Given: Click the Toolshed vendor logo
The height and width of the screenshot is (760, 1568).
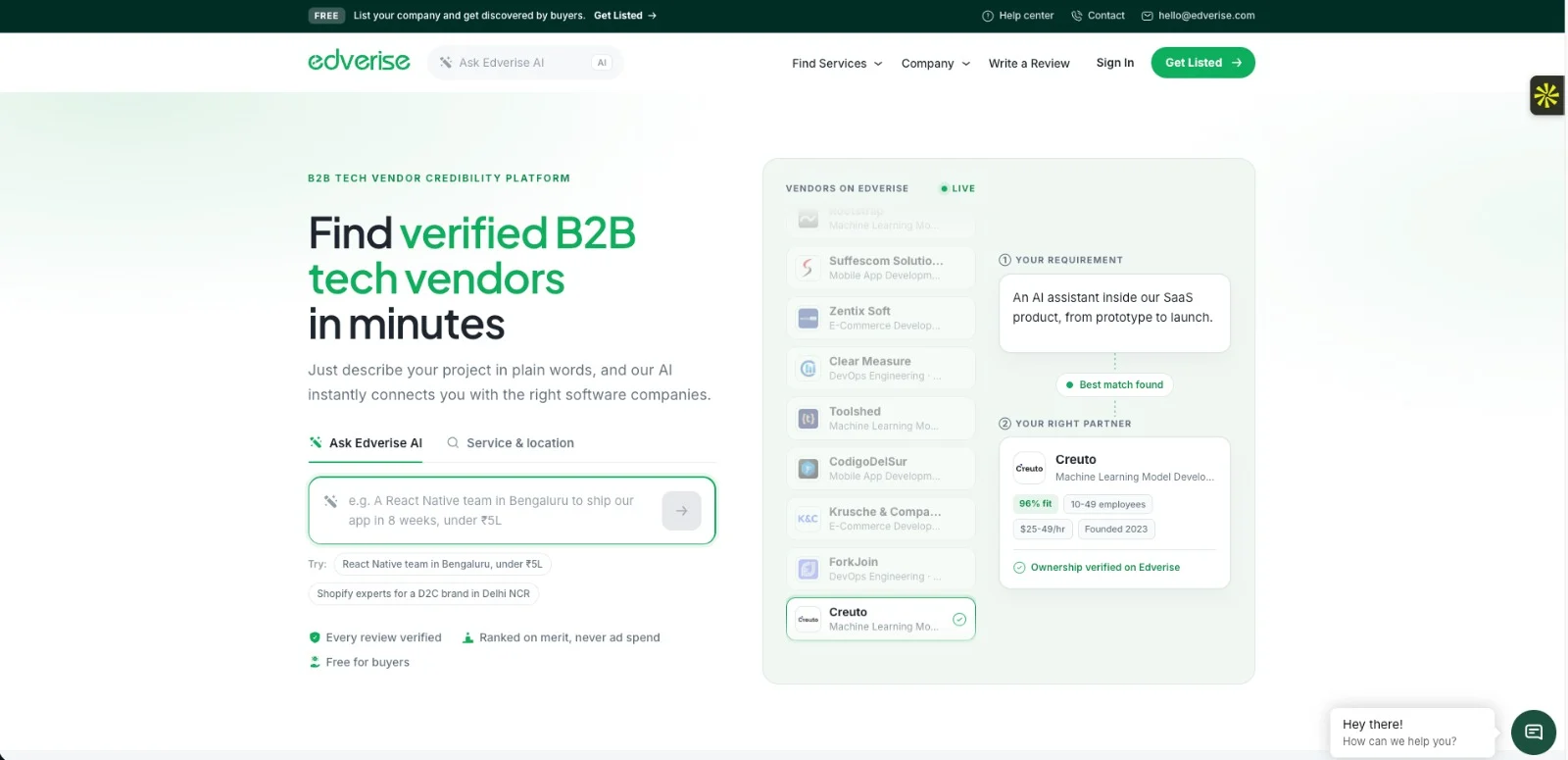Looking at the screenshot, I should coord(808,419).
